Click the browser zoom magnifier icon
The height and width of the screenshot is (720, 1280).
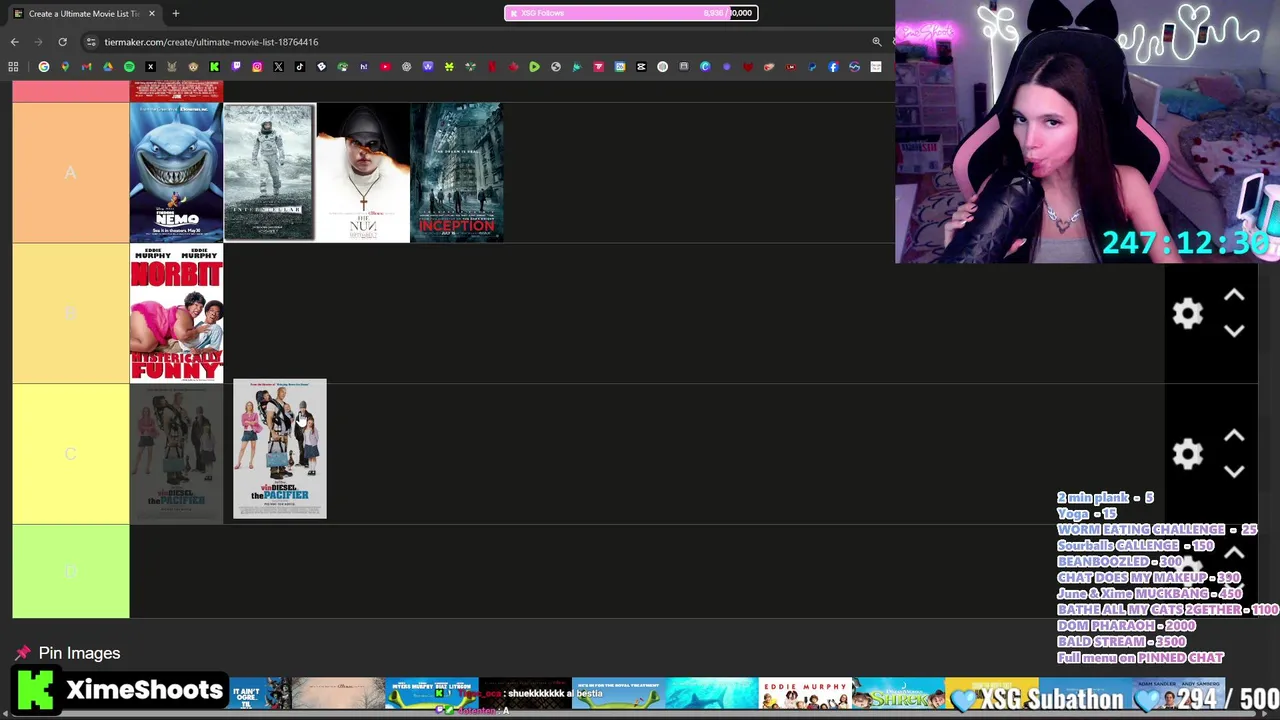pyautogui.click(x=877, y=42)
